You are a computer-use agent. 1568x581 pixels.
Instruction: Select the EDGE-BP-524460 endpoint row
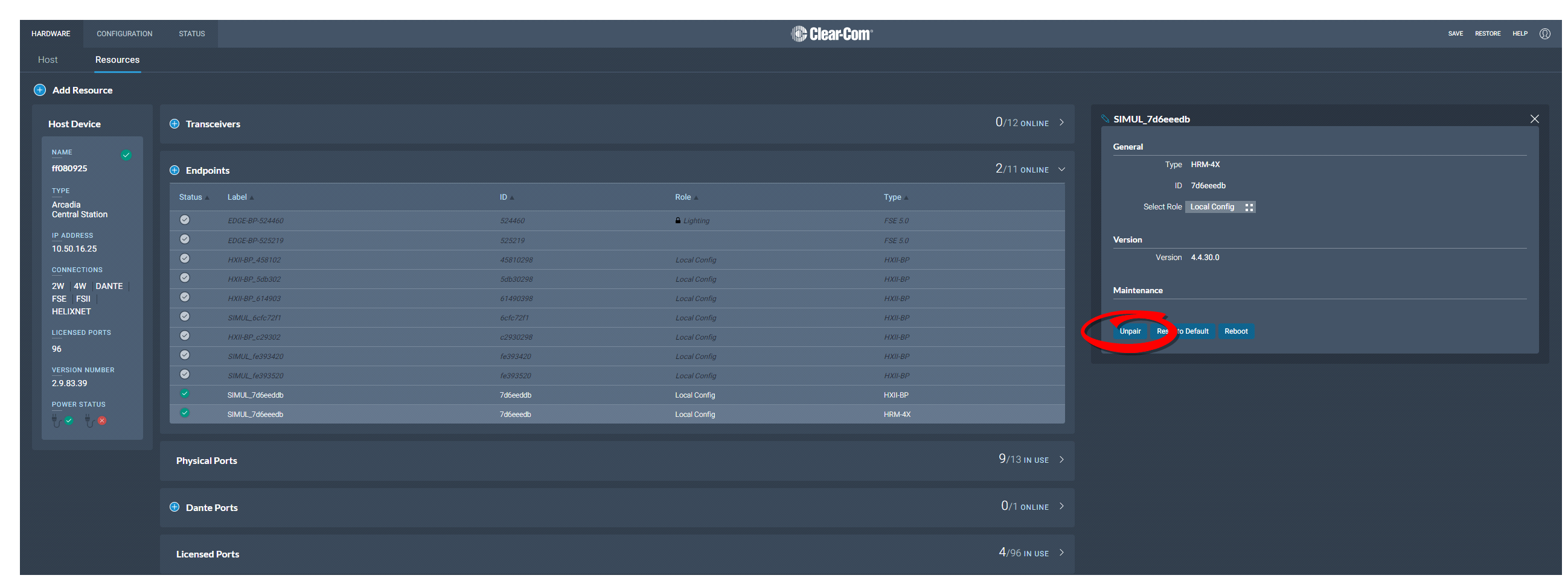pyautogui.click(x=255, y=221)
